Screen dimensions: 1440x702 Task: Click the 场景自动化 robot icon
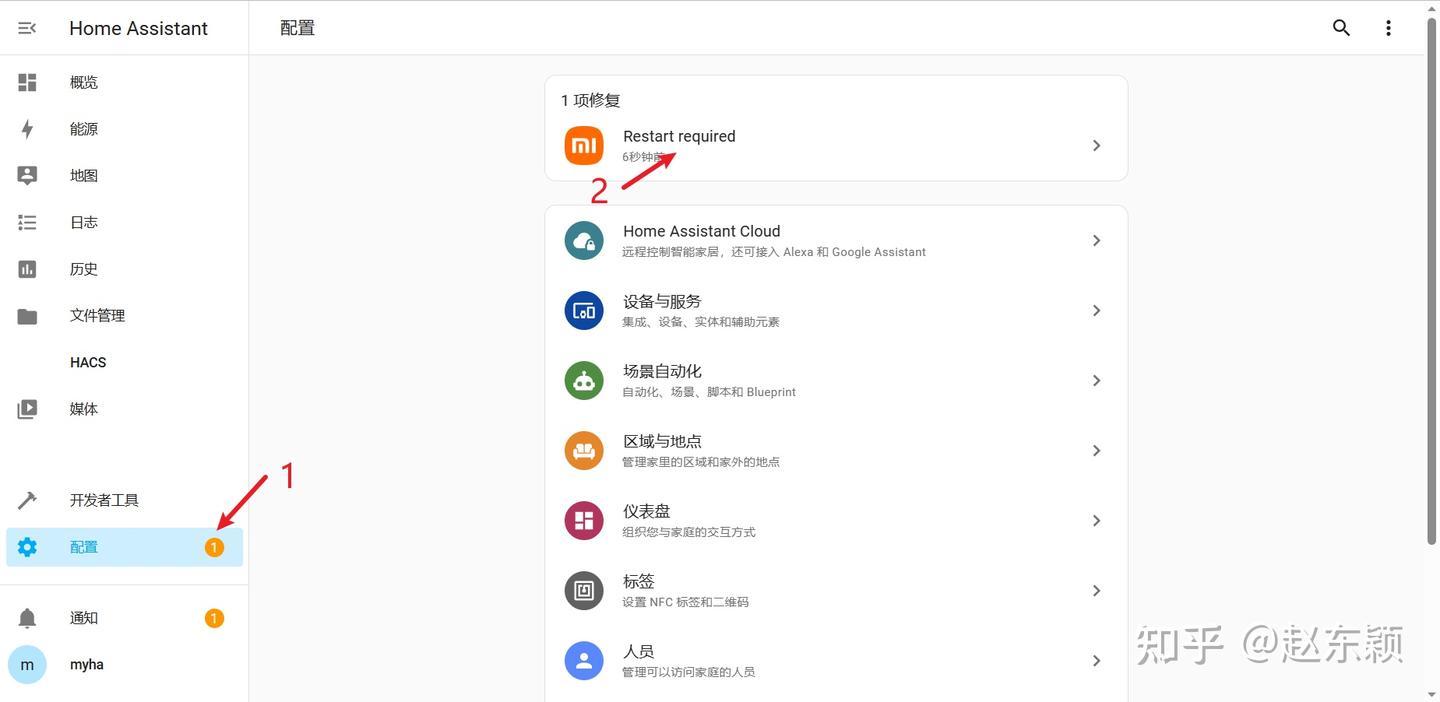[x=584, y=381]
